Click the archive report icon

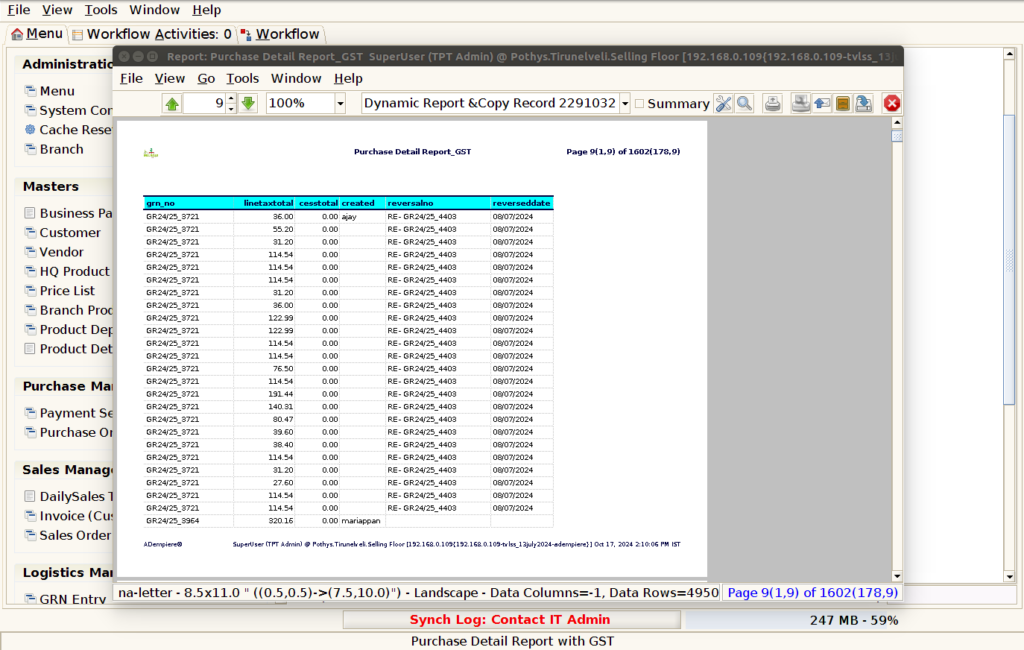pos(842,103)
